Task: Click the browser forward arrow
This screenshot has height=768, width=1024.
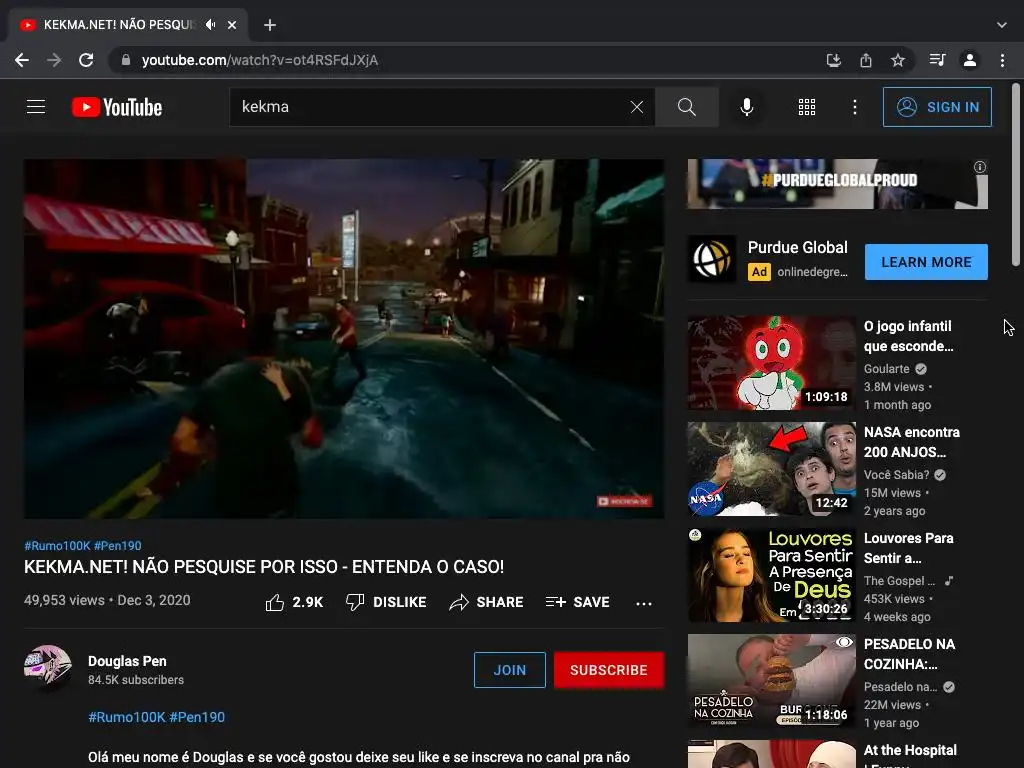Action: click(54, 60)
